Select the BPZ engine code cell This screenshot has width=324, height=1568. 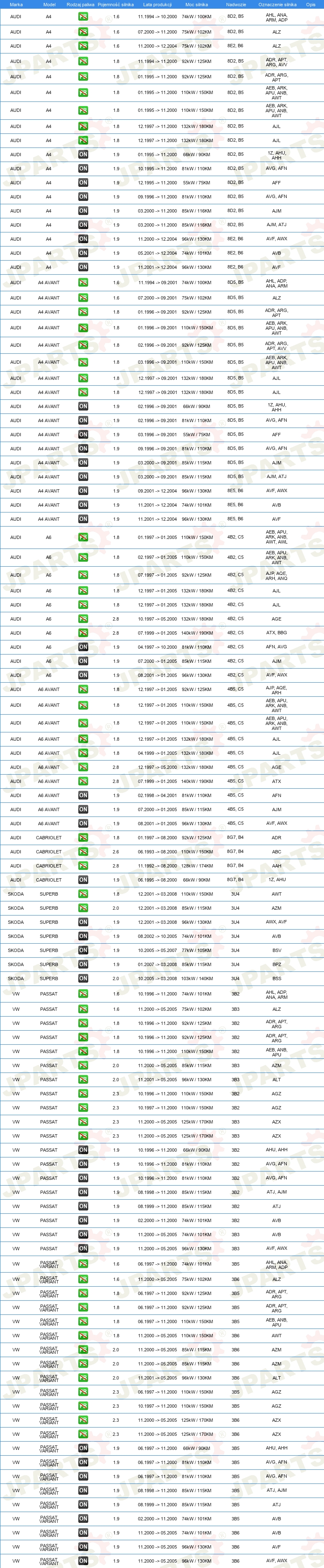coord(276,964)
